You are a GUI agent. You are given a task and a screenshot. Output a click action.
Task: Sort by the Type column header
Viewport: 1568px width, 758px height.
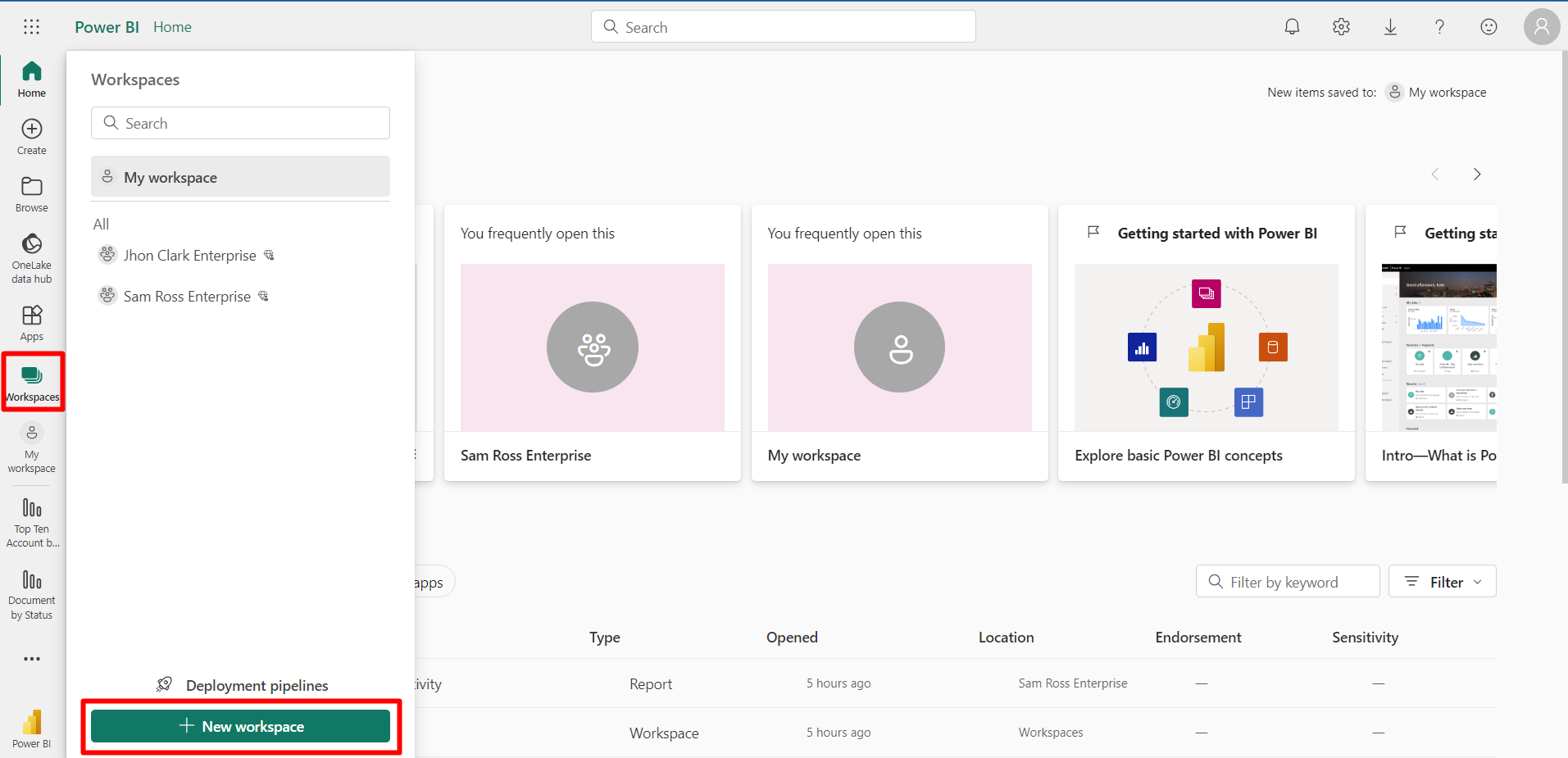point(605,638)
